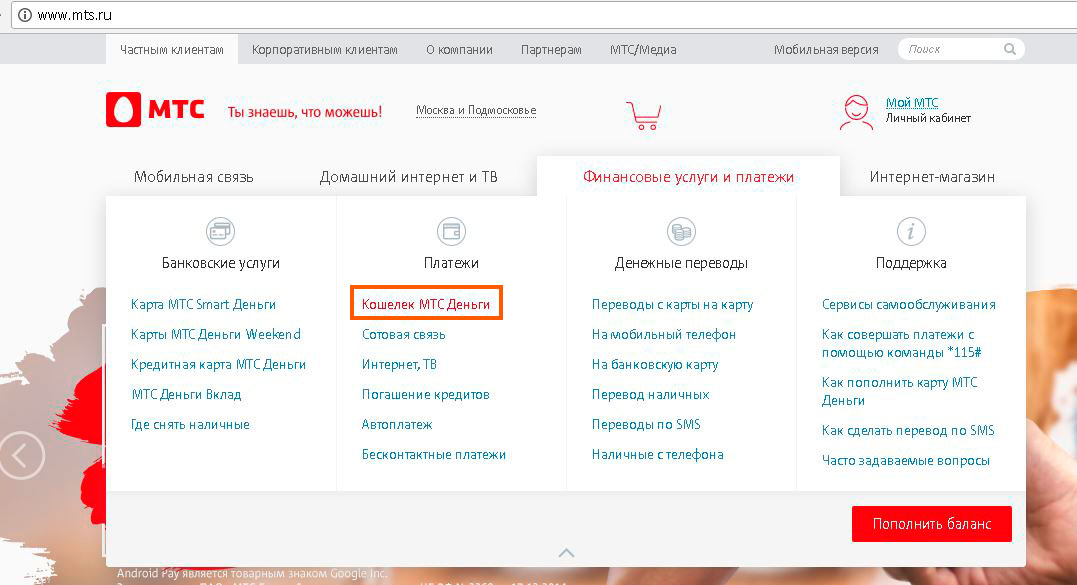Open Наличные с телефона link
The width and height of the screenshot is (1077, 585).
pyautogui.click(x=657, y=455)
